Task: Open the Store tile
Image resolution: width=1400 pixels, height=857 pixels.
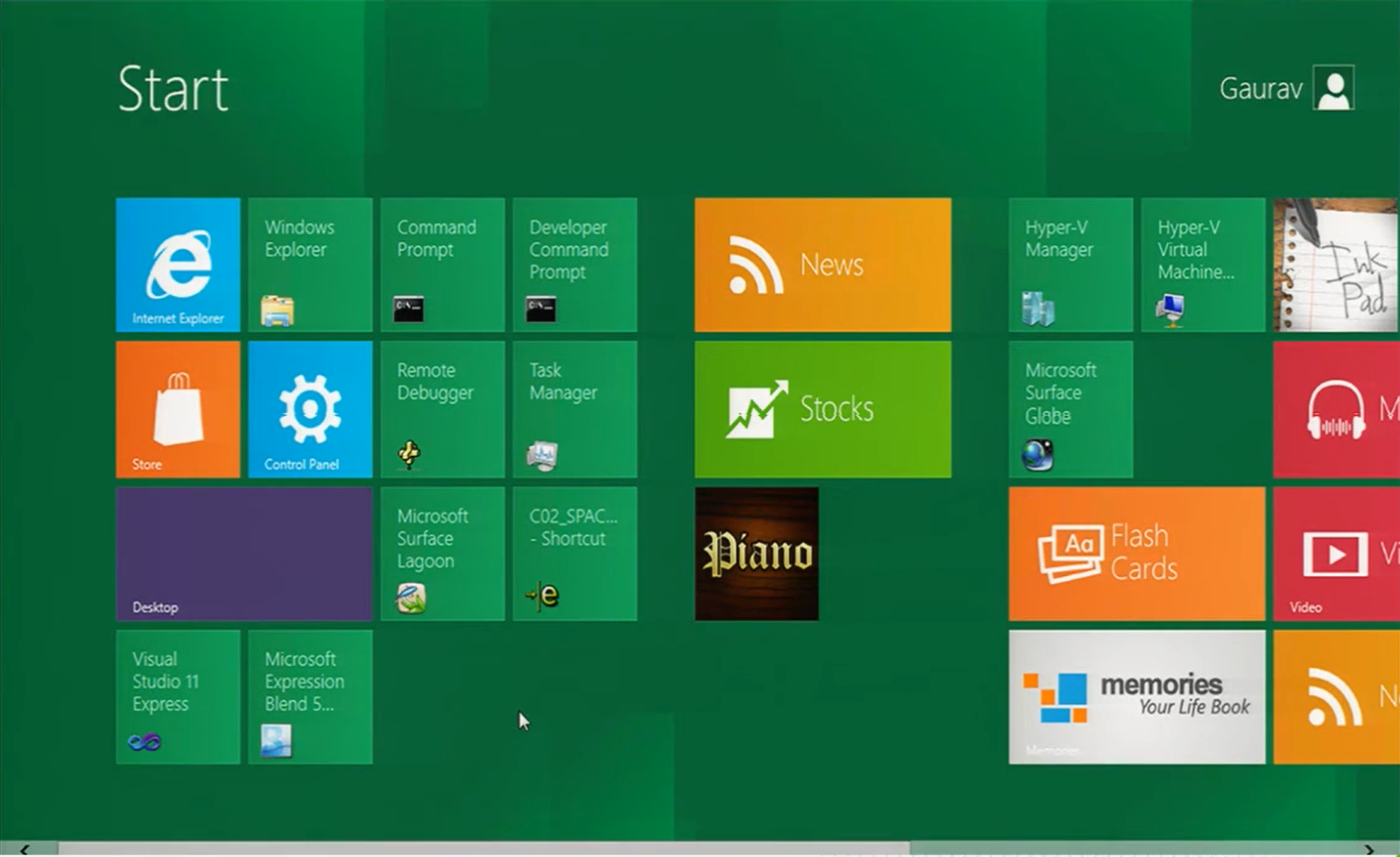Action: 178,409
